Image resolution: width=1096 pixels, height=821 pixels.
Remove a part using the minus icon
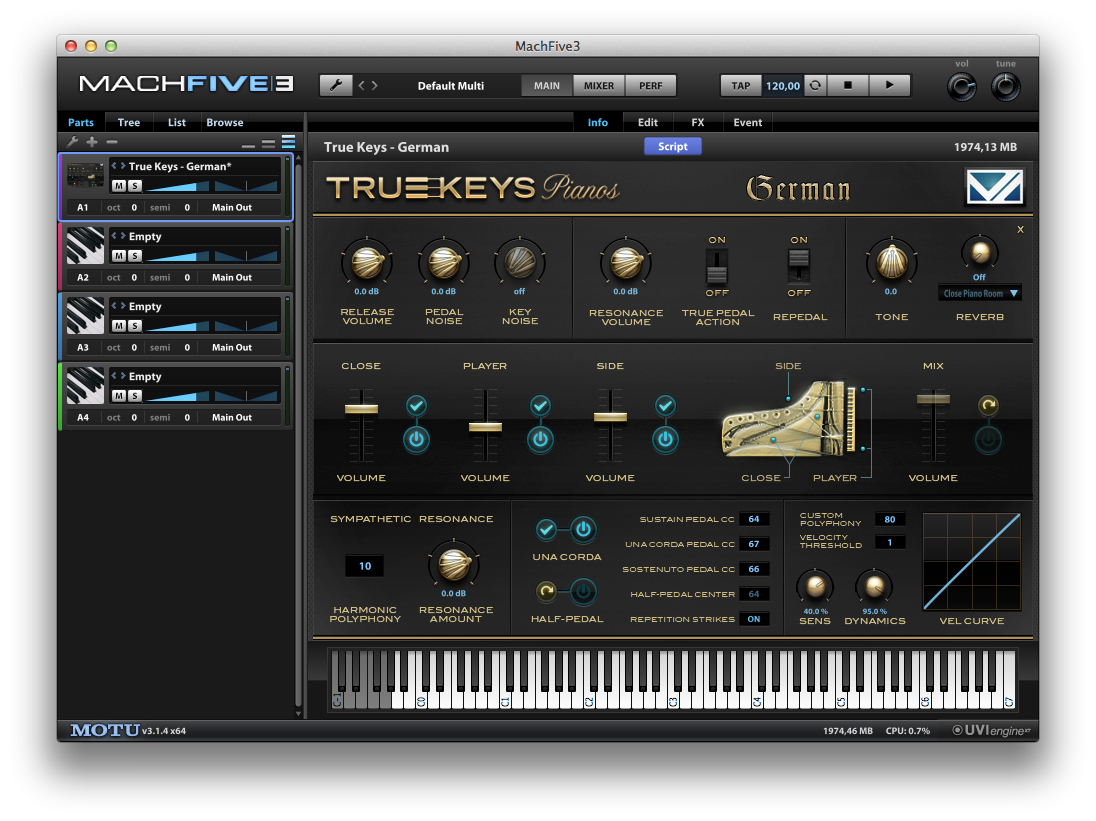(x=110, y=142)
